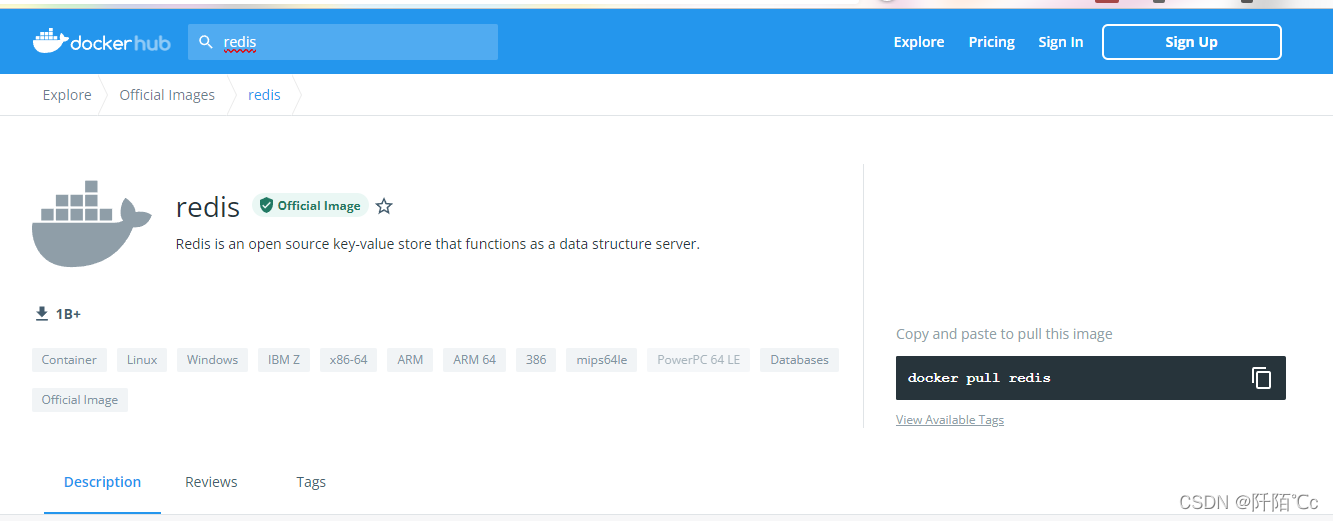
Task: Click Sign In
Action: (1060, 42)
